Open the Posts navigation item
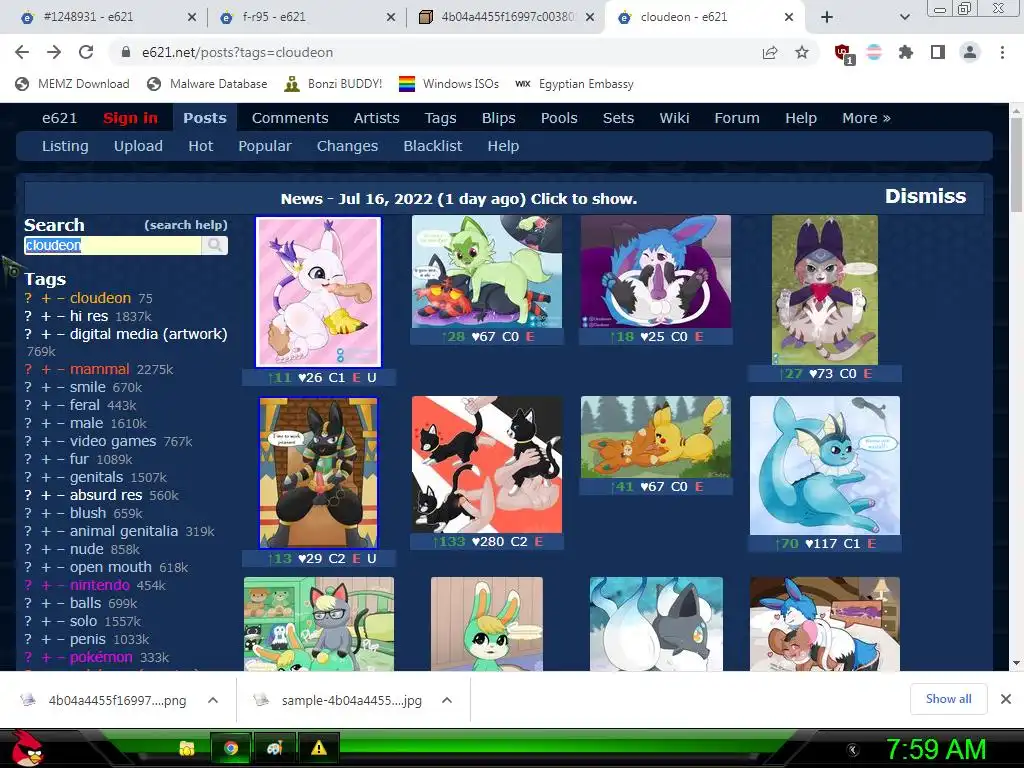1024x768 pixels. click(204, 118)
